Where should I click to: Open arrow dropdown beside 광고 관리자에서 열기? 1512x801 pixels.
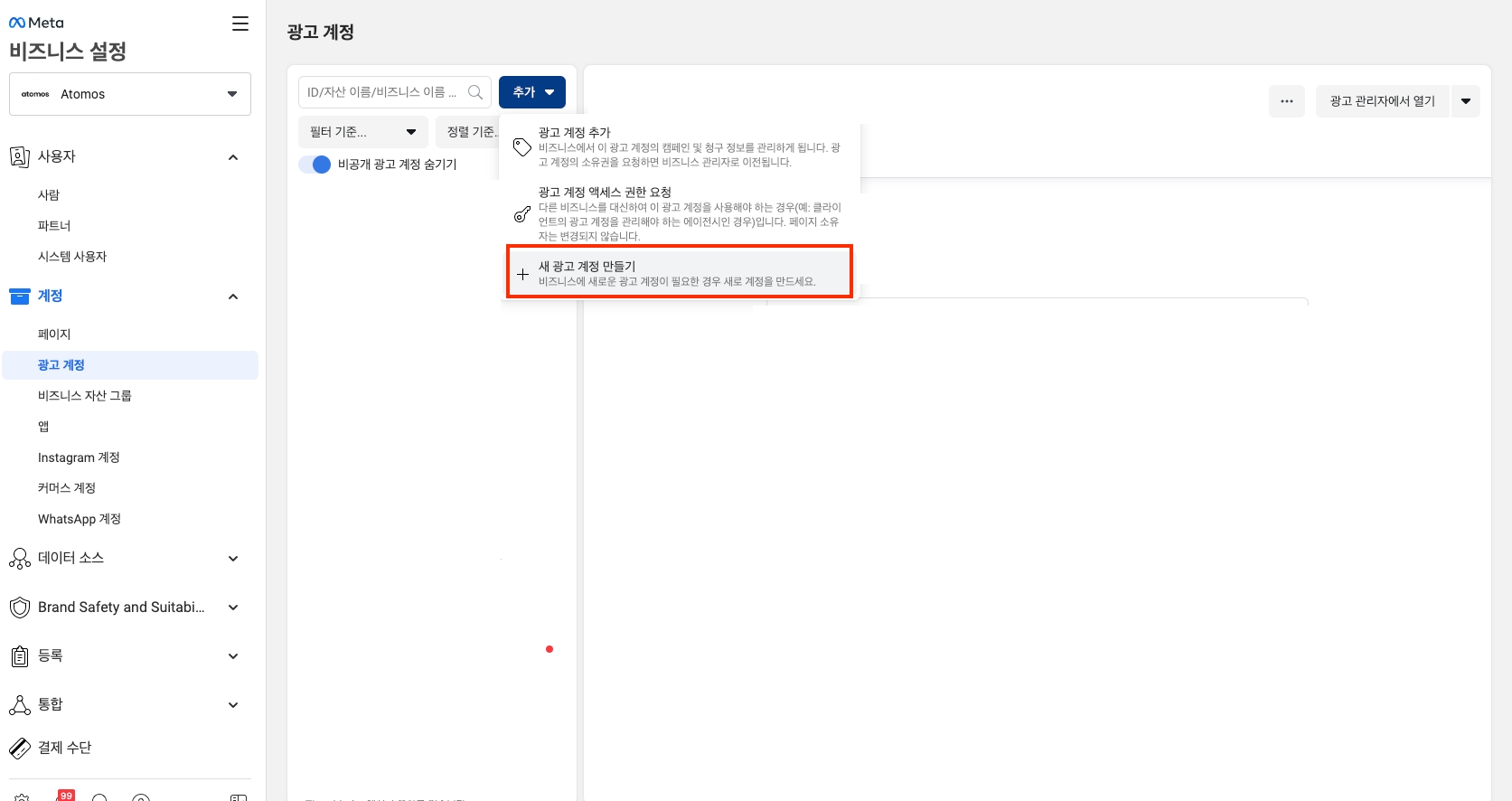1465,101
